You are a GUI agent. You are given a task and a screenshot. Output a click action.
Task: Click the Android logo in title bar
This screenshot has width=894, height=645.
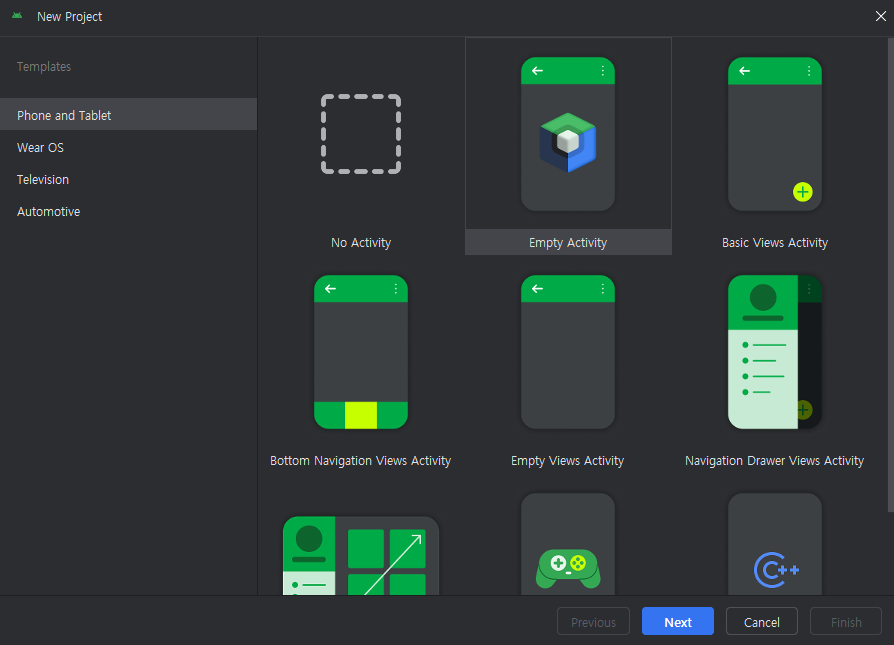coord(17,16)
